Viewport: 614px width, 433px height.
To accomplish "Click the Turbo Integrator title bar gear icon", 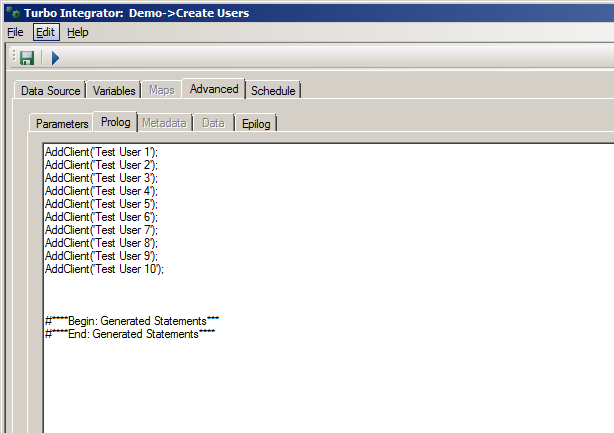I will click(13, 12).
